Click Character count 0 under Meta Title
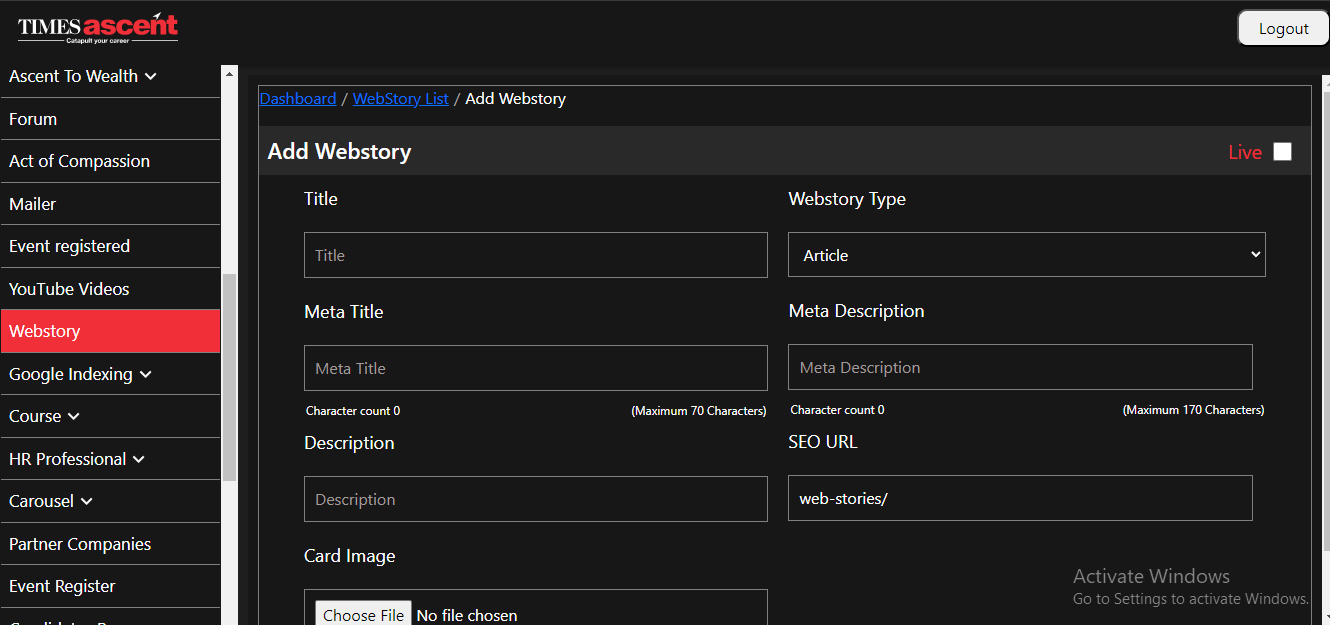The image size is (1330, 625). [353, 411]
